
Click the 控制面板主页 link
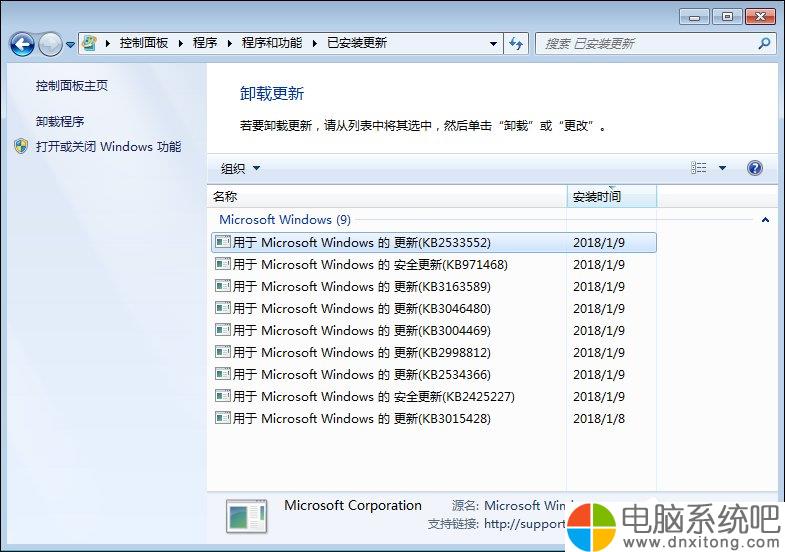pyautogui.click(x=72, y=86)
